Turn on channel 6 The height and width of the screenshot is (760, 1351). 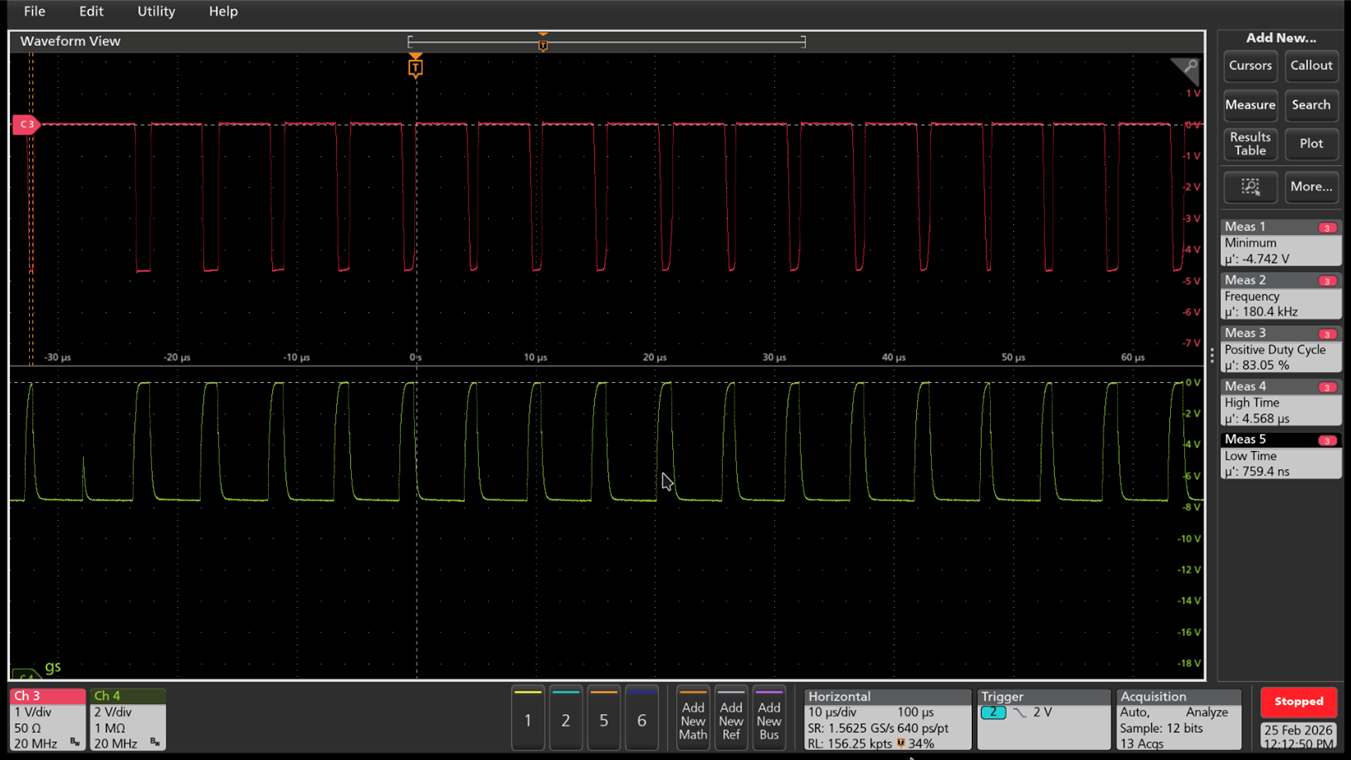(642, 719)
